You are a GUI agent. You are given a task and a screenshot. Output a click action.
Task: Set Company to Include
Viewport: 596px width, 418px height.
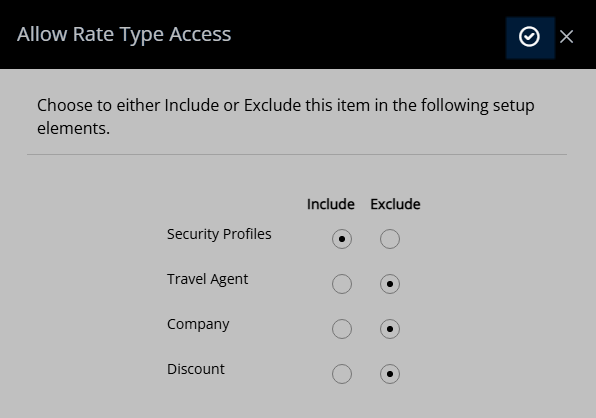coord(342,329)
